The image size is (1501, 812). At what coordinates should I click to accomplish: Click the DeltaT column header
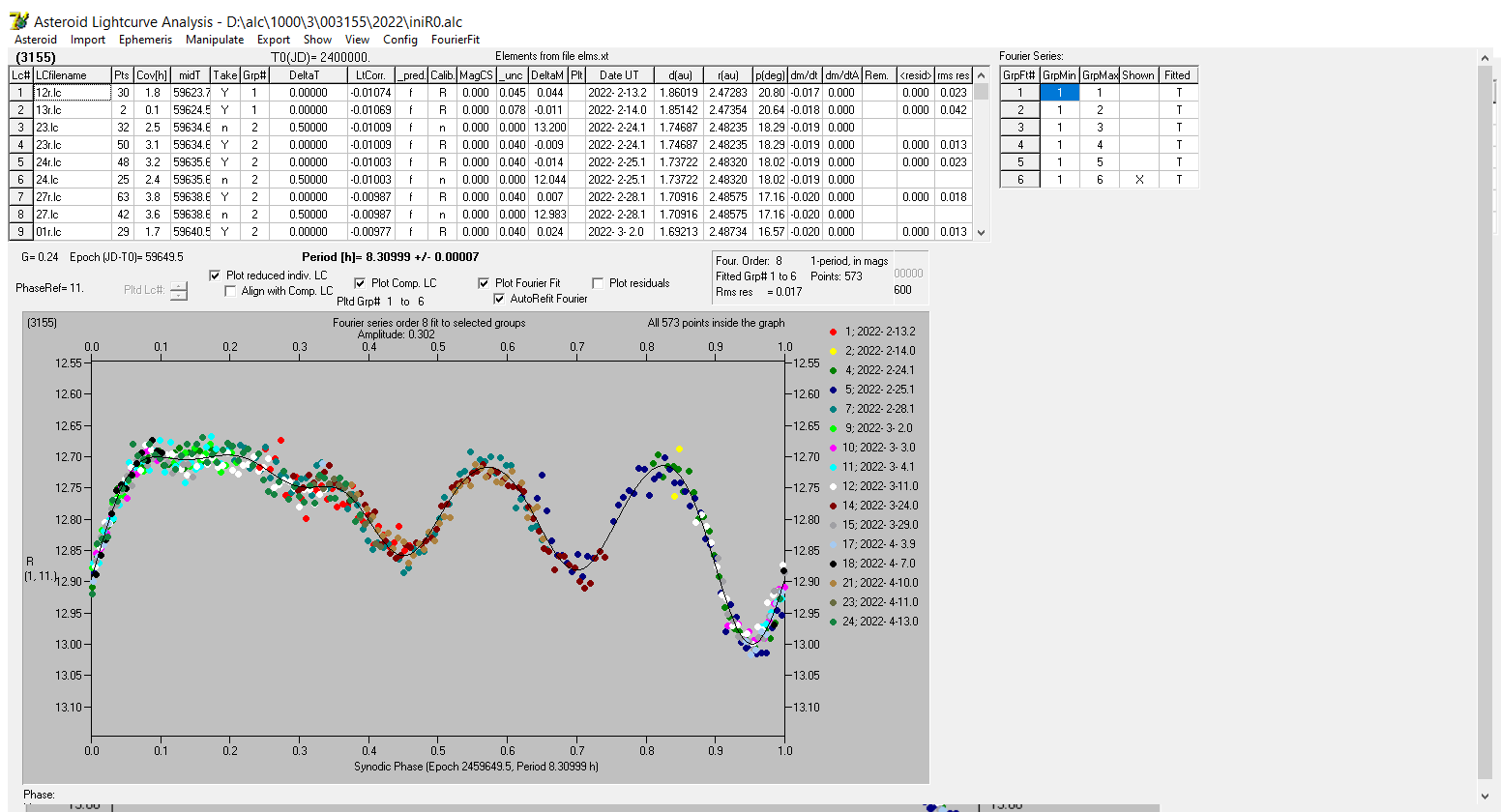pos(308,75)
